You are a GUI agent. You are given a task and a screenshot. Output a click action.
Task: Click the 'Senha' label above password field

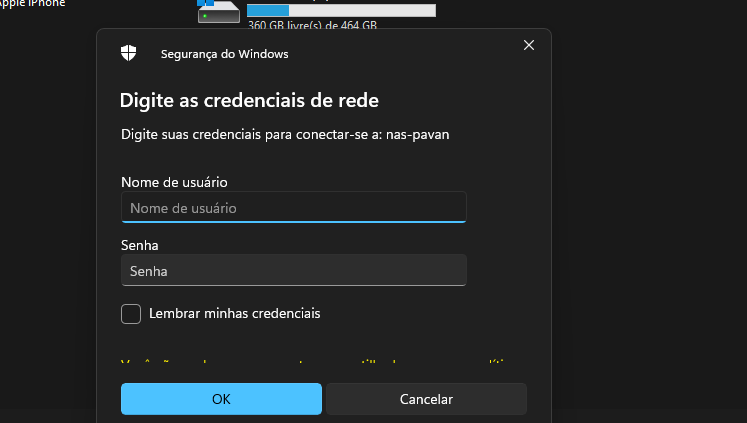click(x=140, y=245)
